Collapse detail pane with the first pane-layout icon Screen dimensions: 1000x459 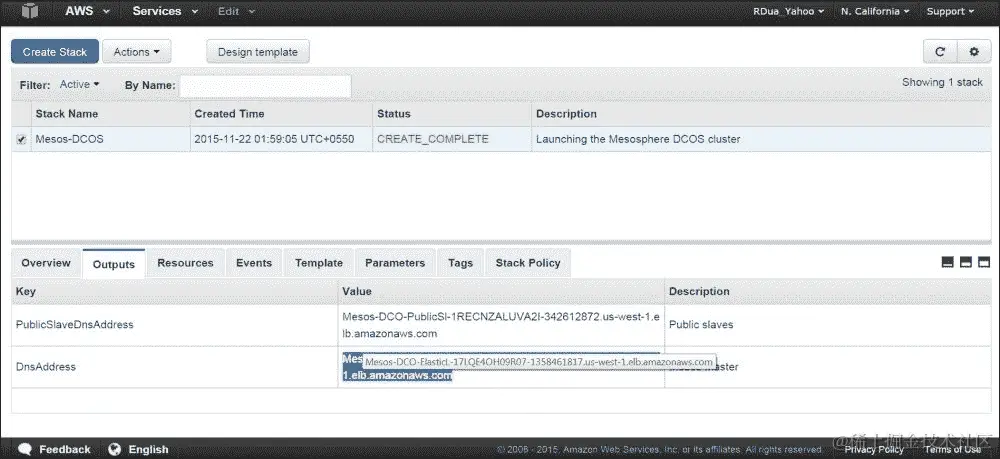pyautogui.click(x=948, y=263)
